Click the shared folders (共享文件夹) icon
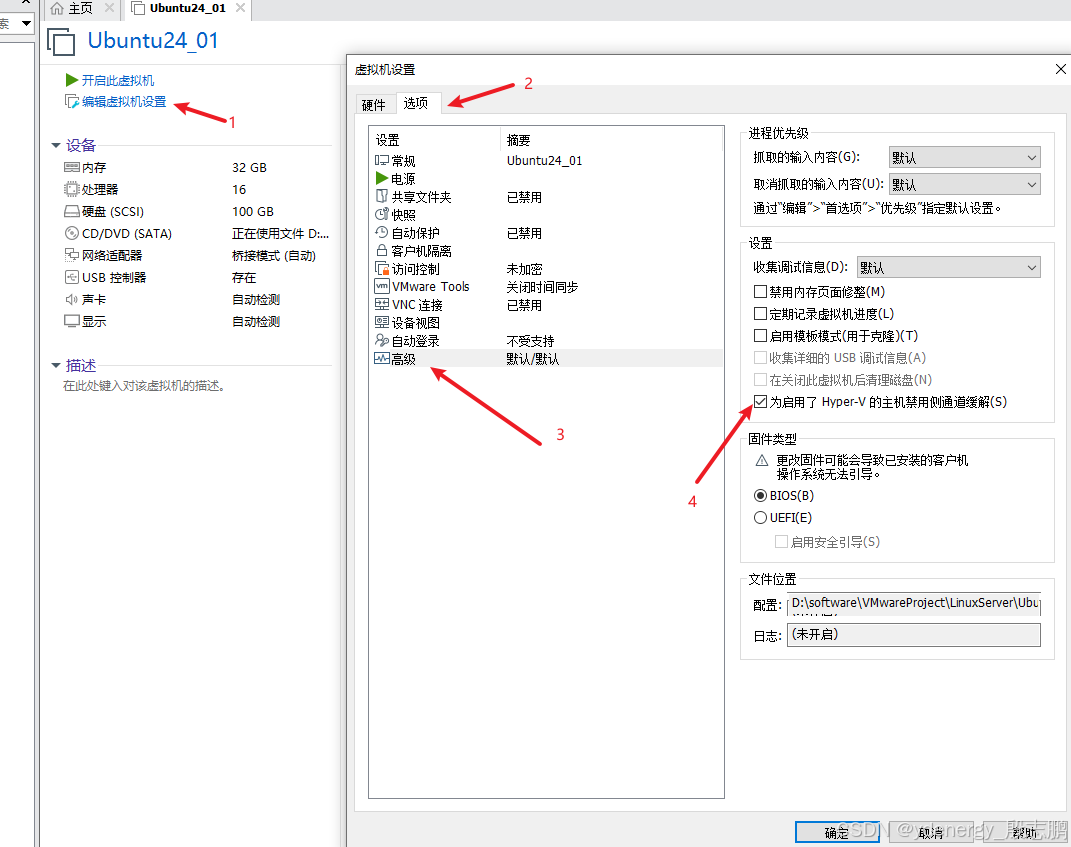Viewport: 1071px width, 847px height. (382, 197)
